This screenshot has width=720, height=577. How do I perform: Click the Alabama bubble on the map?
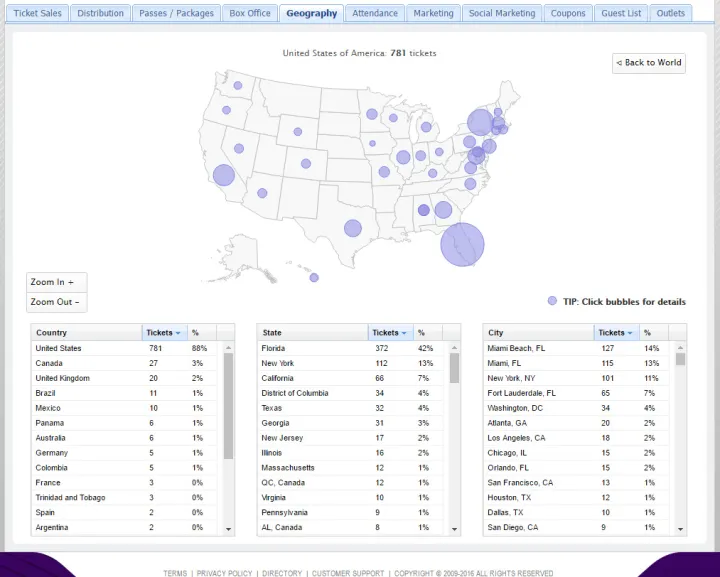click(x=424, y=210)
